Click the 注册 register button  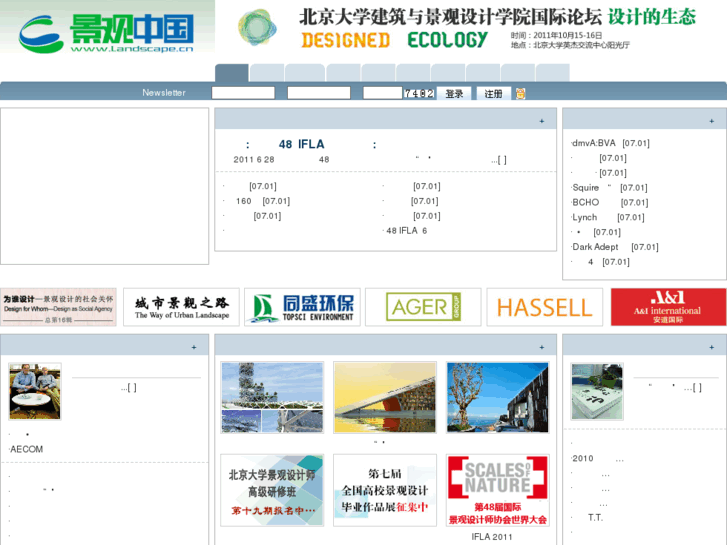pyautogui.click(x=493, y=94)
